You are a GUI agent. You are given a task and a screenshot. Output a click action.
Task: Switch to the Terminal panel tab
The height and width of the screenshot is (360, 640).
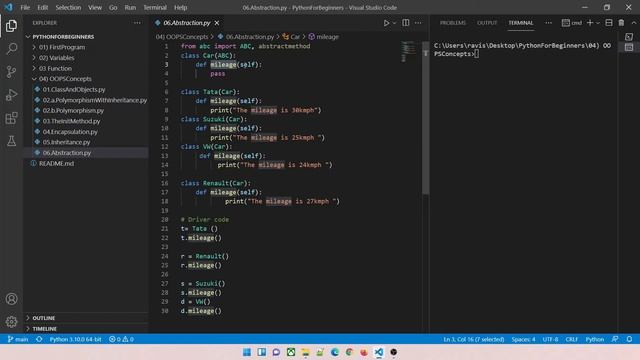[x=521, y=23]
